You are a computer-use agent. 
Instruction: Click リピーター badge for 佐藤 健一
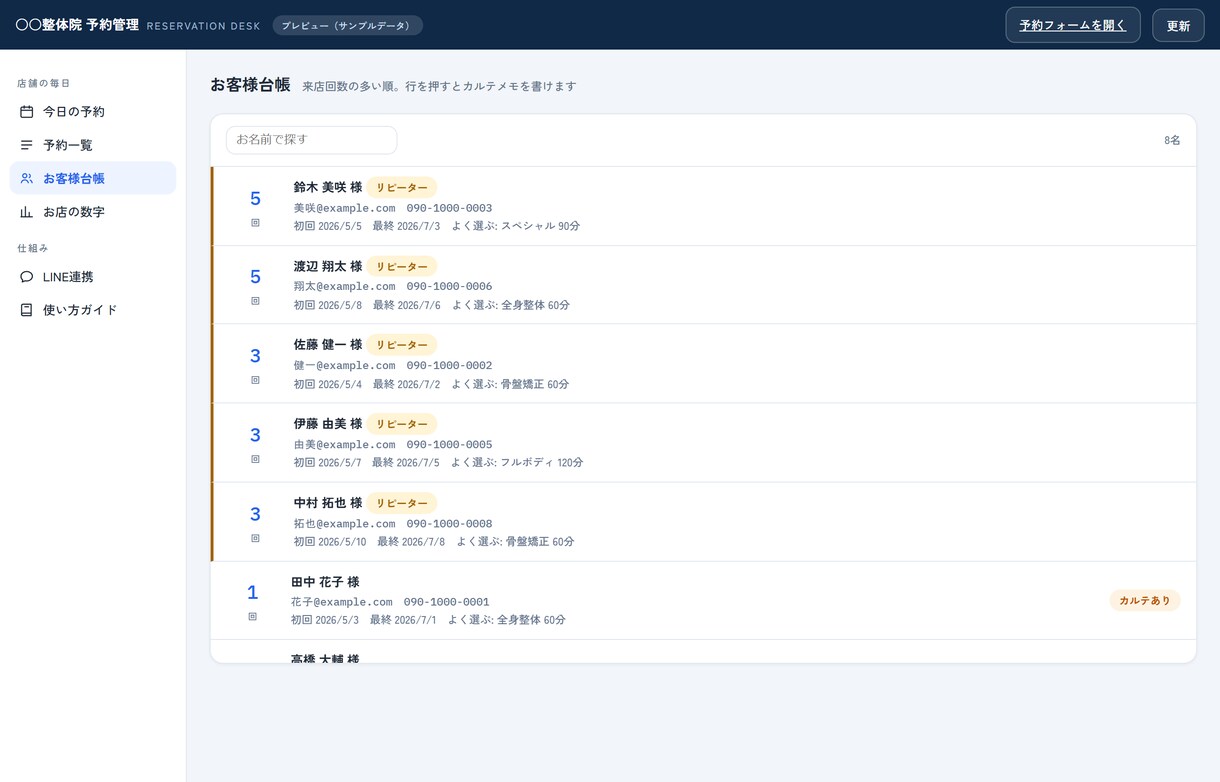coord(402,345)
